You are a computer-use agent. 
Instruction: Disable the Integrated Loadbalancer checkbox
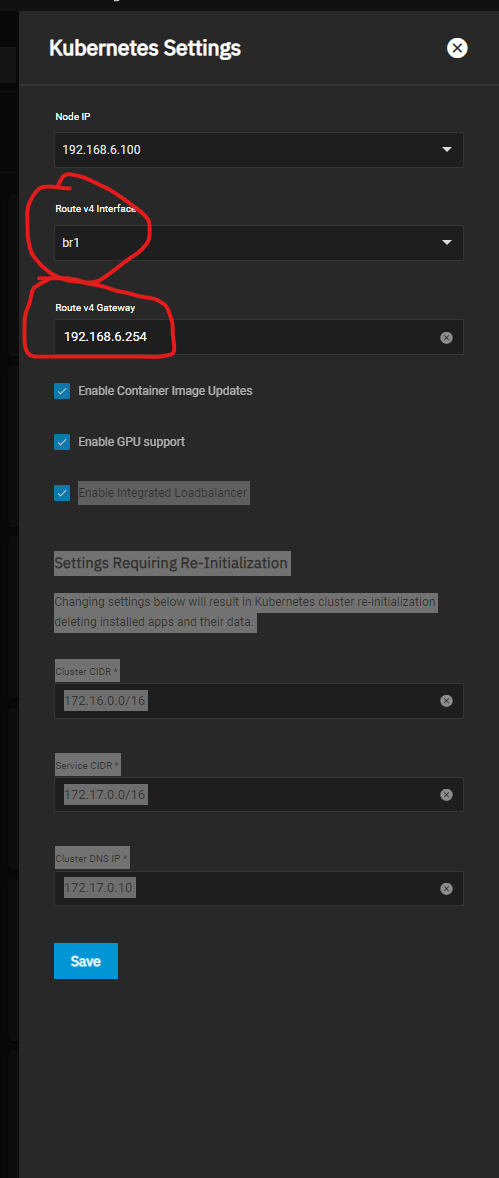click(62, 493)
